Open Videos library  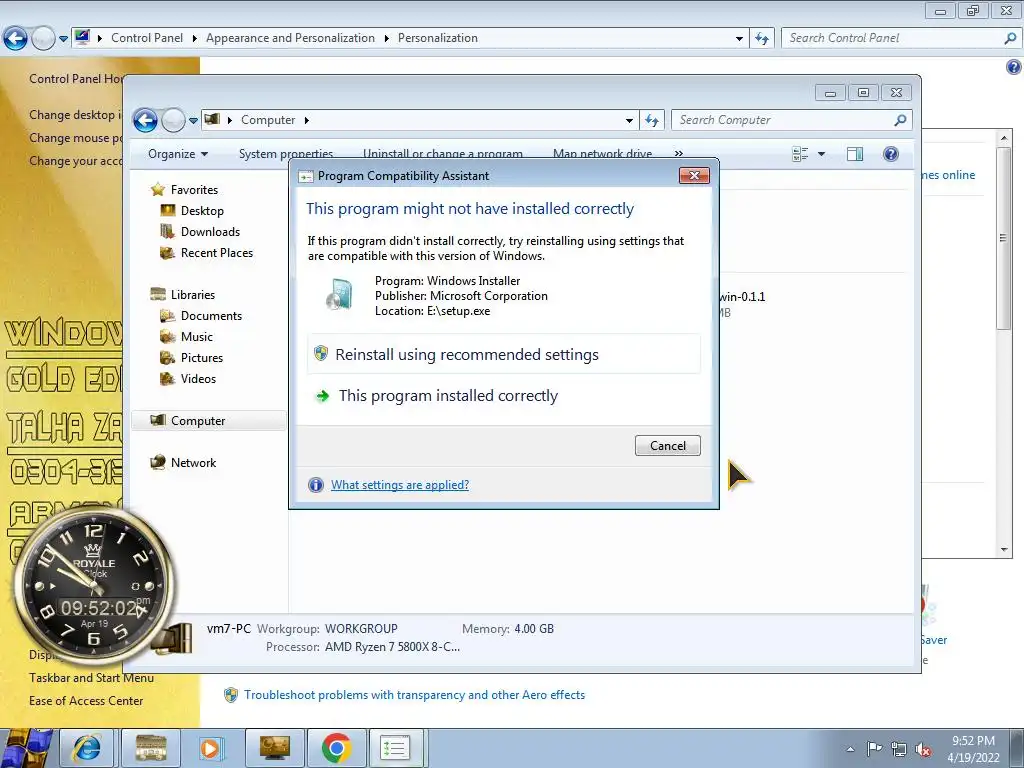(198, 378)
